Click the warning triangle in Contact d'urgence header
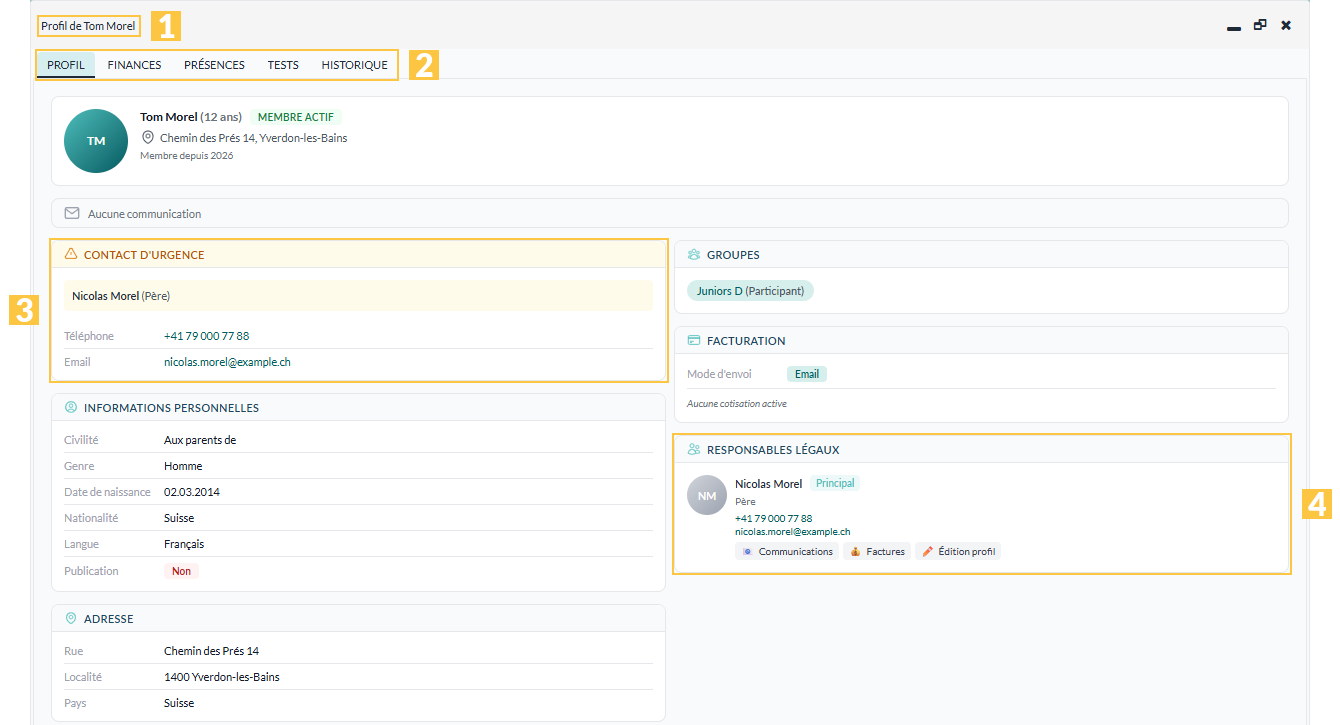1340x725 pixels. point(71,255)
